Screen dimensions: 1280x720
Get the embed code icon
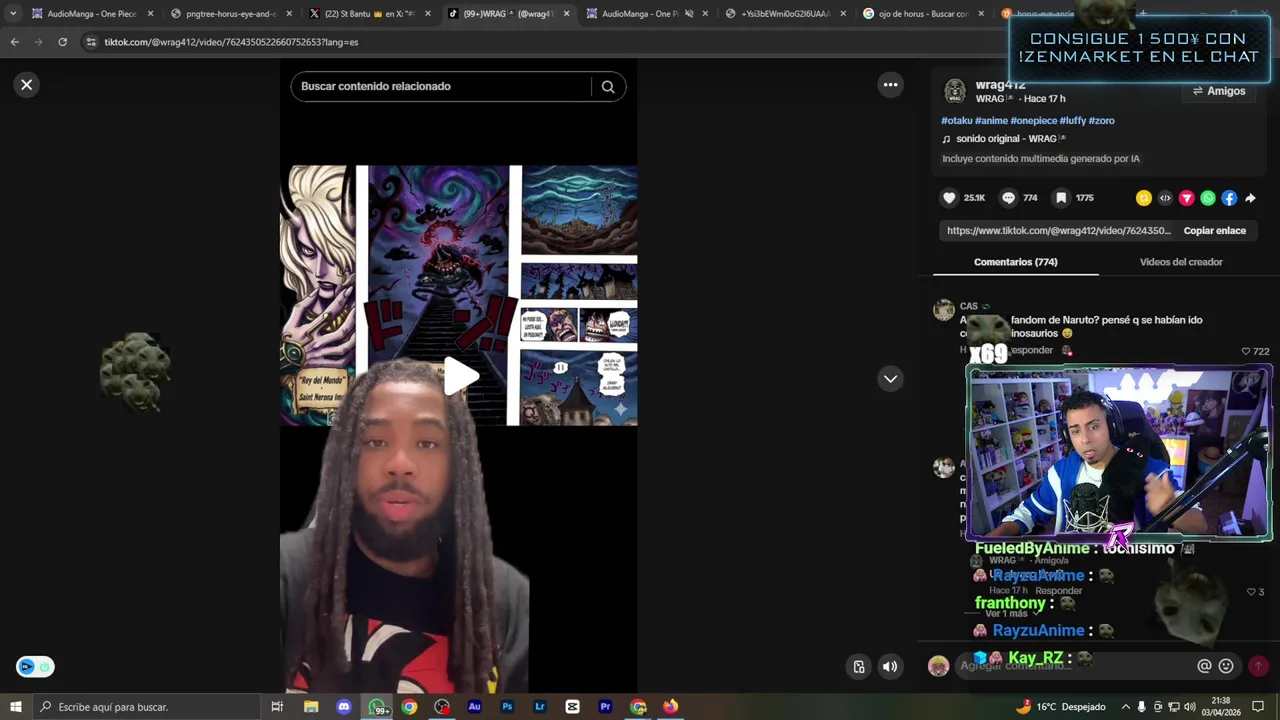(x=1165, y=198)
